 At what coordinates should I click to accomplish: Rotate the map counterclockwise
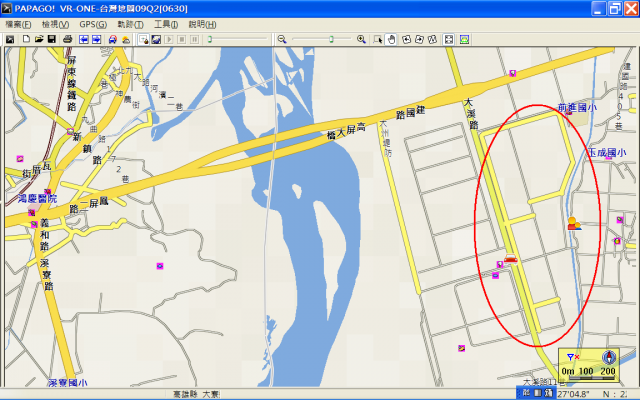pos(407,39)
